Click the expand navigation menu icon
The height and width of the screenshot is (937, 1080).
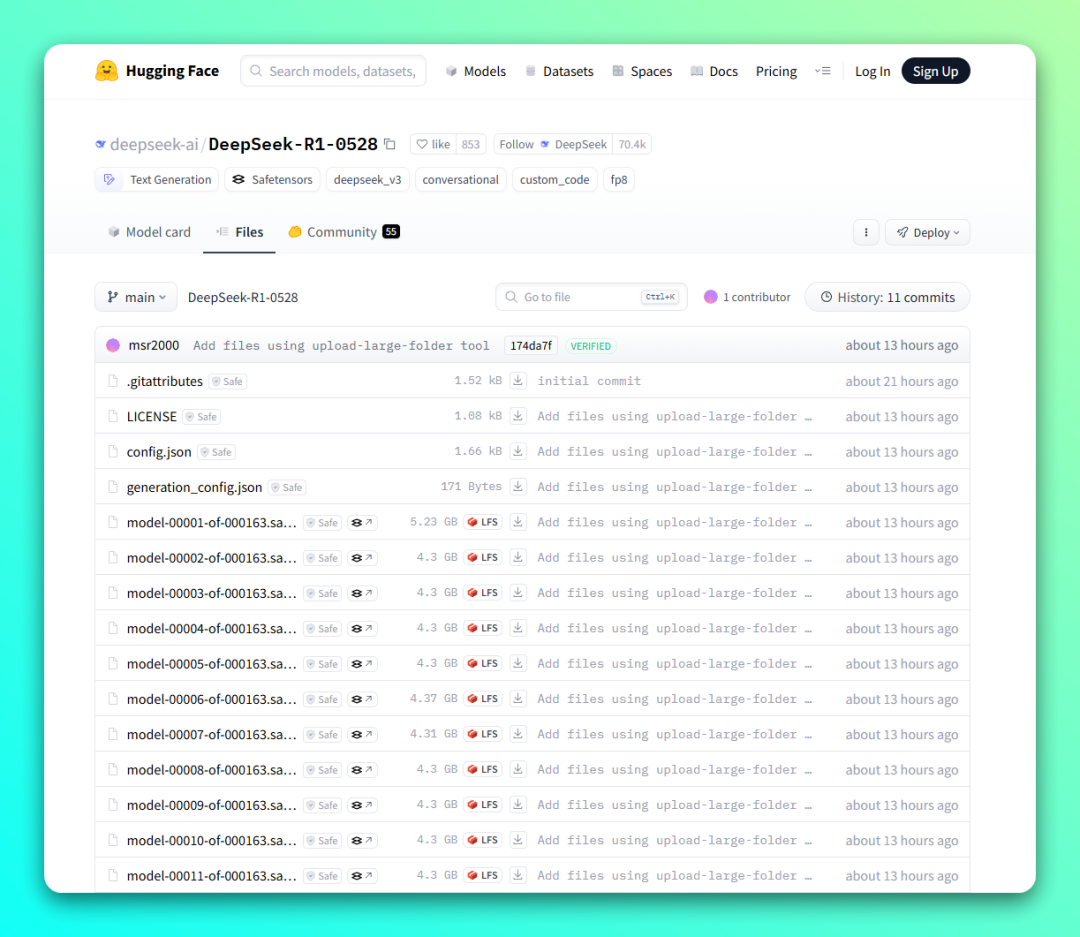pyautogui.click(x=823, y=71)
